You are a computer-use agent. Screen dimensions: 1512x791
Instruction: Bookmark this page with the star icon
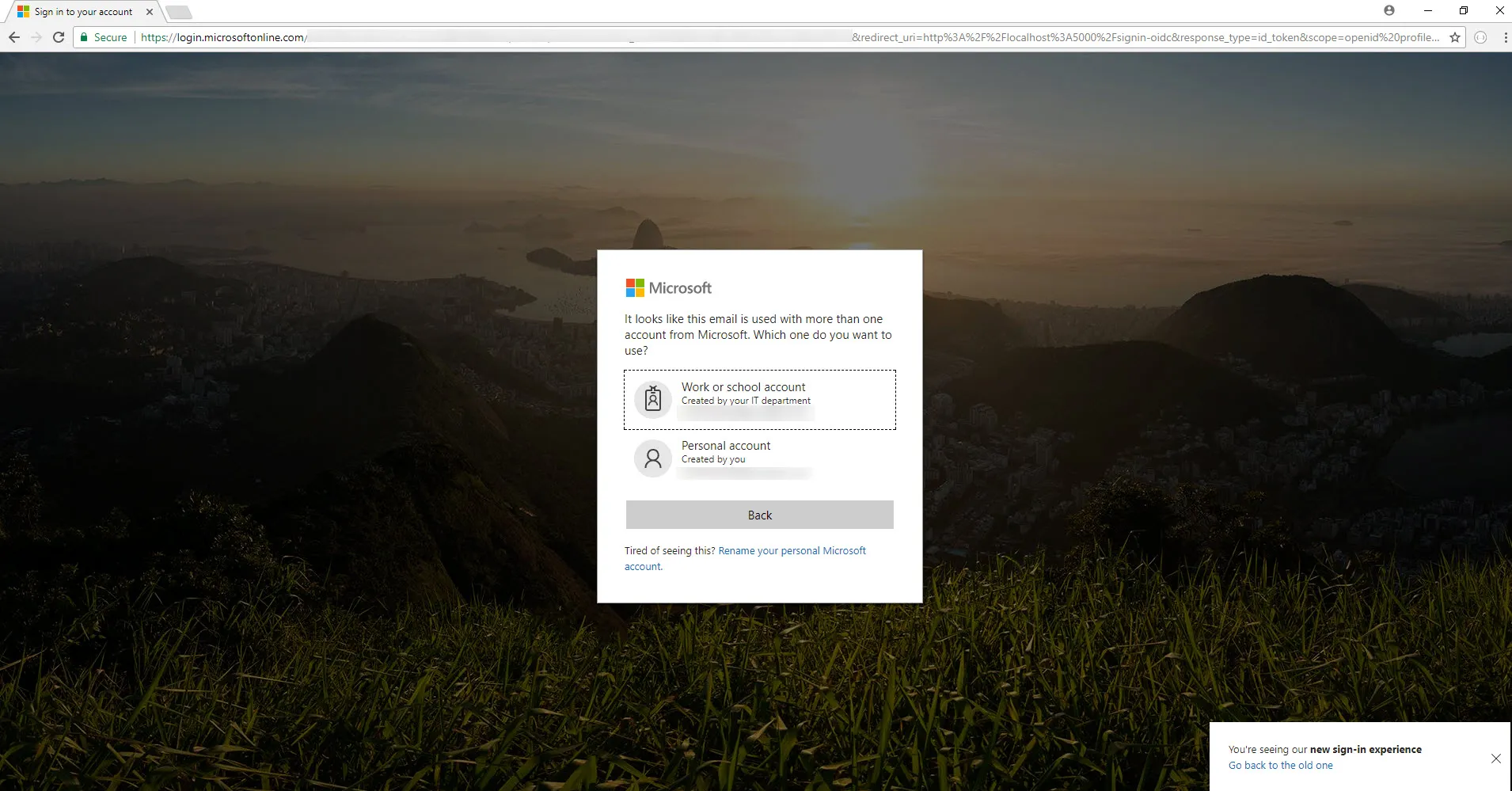coord(1455,37)
